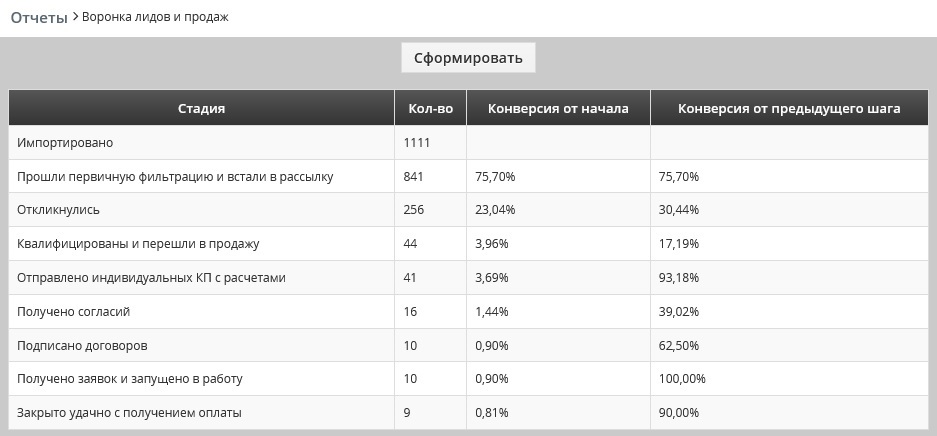Select the Импортировано stage row
The width and height of the screenshot is (937, 436).
click(468, 143)
